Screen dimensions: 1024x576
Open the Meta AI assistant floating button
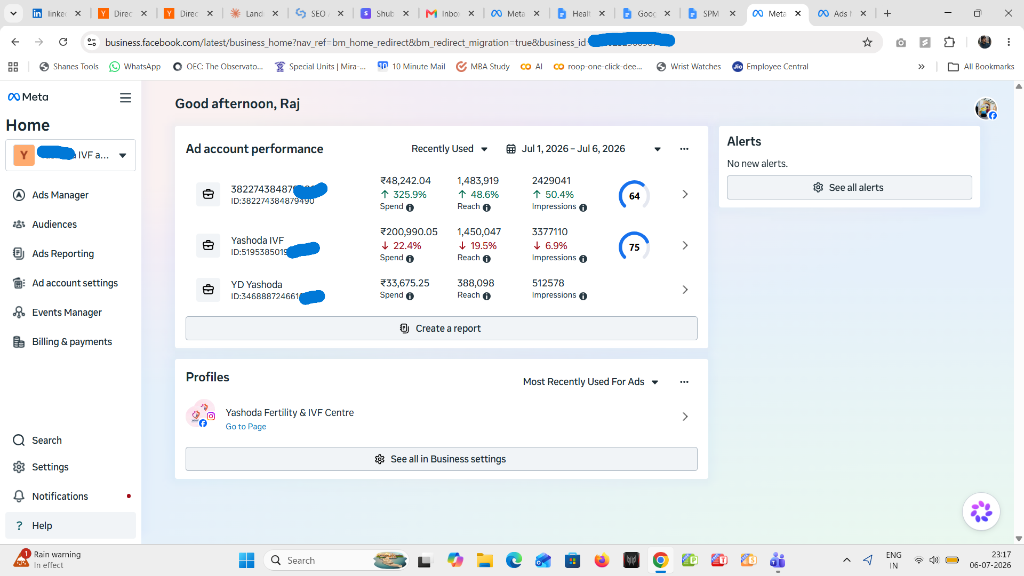coord(981,512)
